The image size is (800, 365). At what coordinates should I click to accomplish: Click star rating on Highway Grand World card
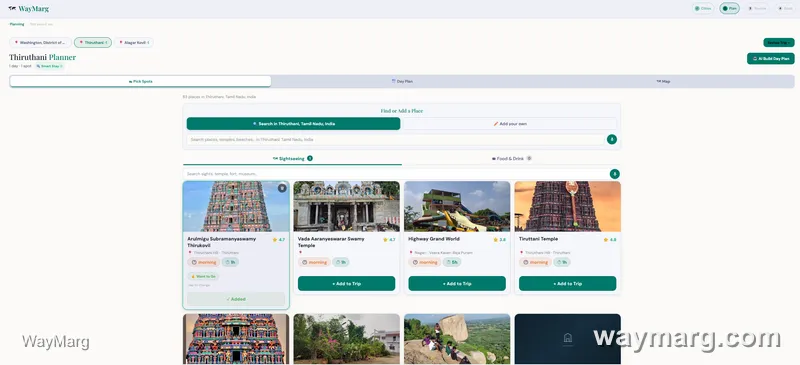[x=499, y=239]
